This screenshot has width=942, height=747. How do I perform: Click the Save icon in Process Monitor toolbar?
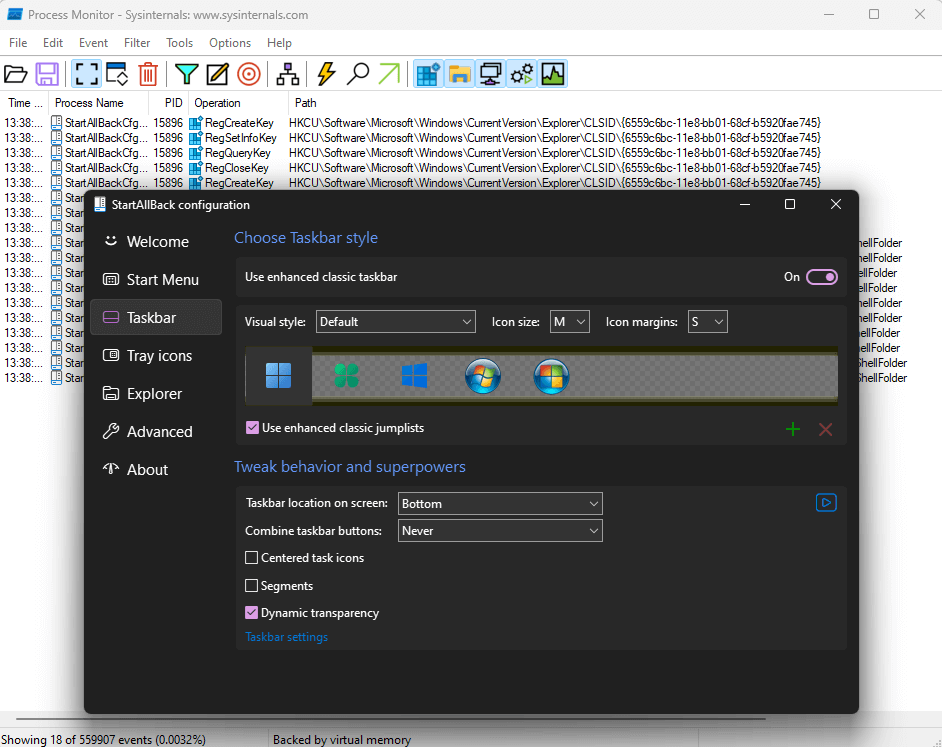click(x=47, y=75)
